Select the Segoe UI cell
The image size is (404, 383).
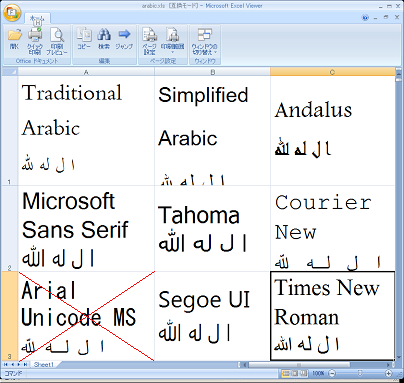(x=213, y=316)
